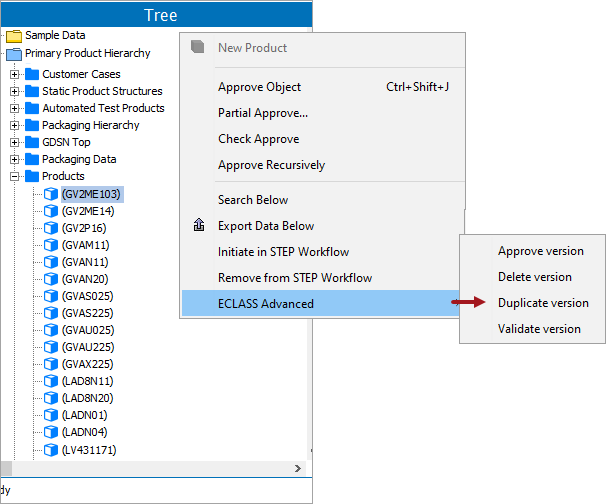Click the Customer Cases folder icon

pos(32,74)
